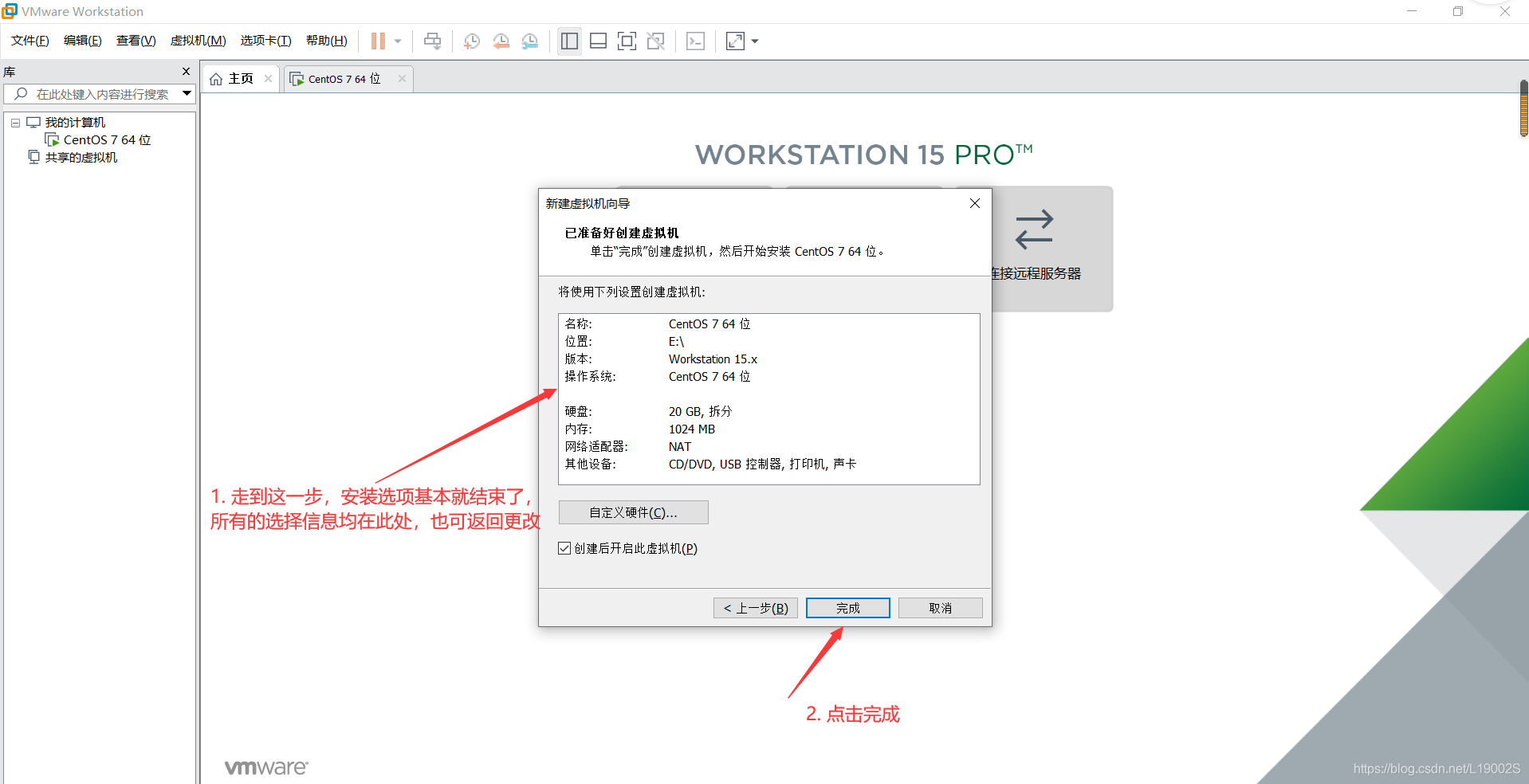This screenshot has height=784, width=1529.
Task: Click the 连接远程服务器 label on home page
Action: click(x=1036, y=273)
